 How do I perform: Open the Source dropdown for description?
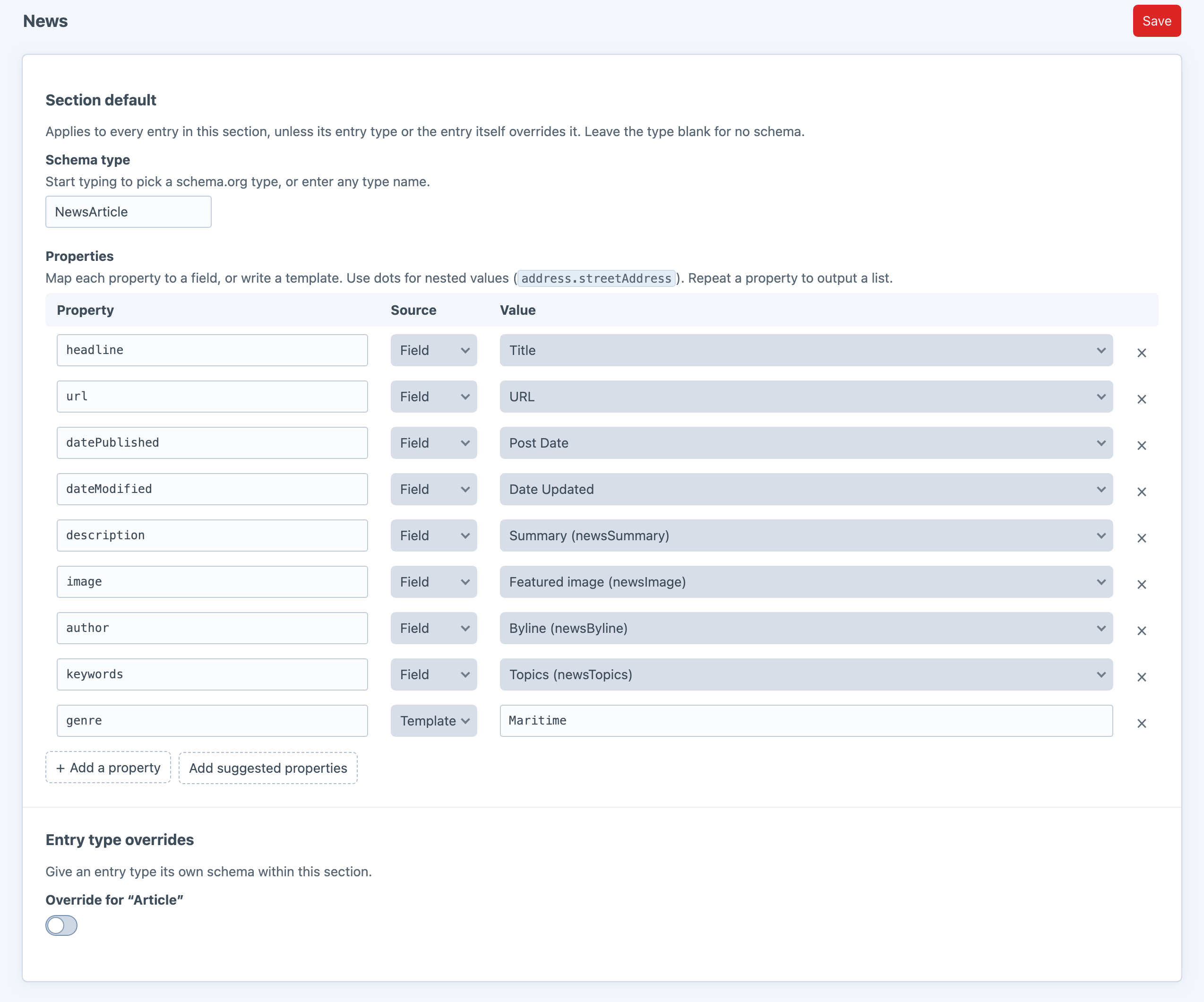click(433, 536)
